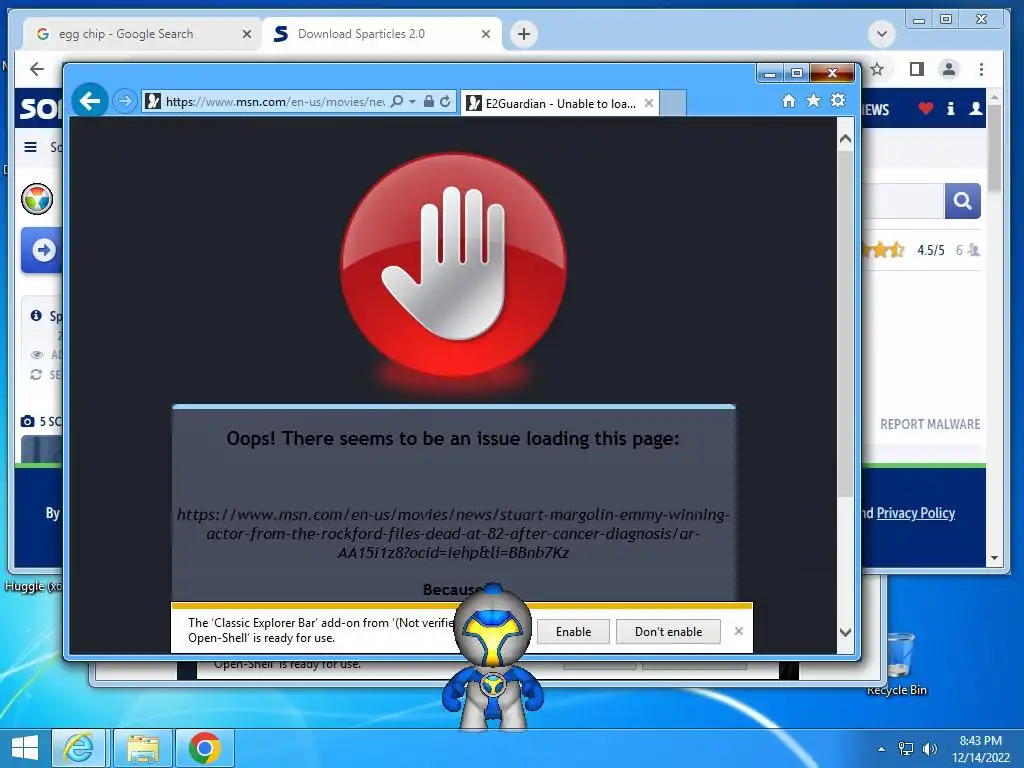Open File Explorer from taskbar
The image size is (1024, 768).
click(143, 748)
